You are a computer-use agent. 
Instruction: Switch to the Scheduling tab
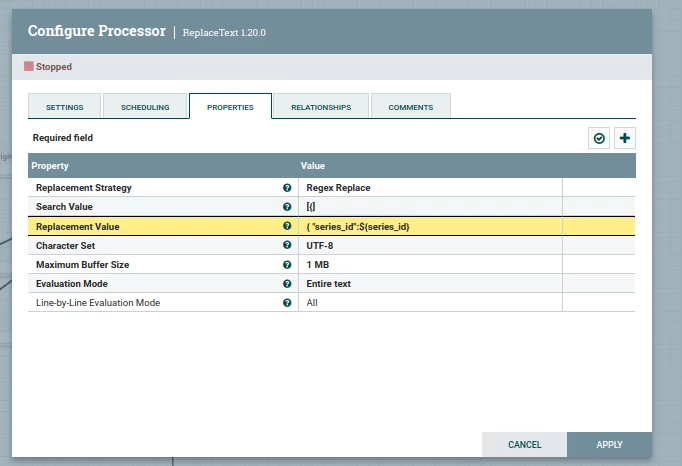point(145,106)
